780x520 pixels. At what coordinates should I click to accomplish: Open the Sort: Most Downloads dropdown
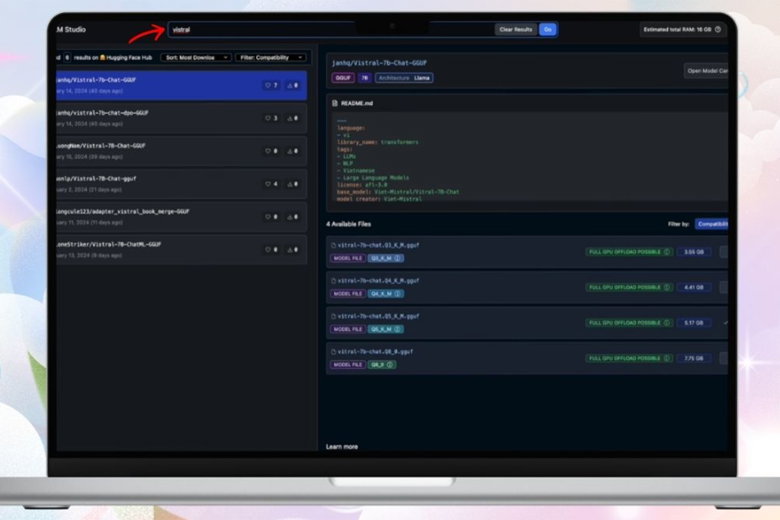tap(196, 58)
